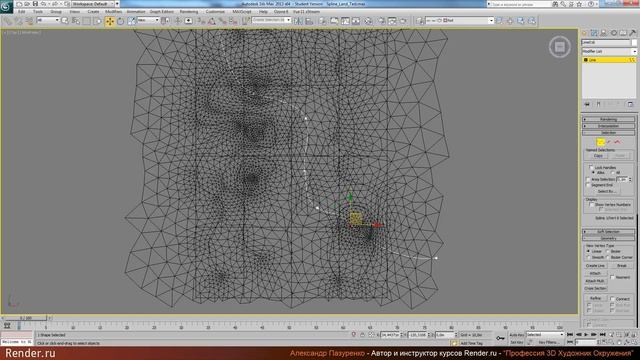Expand the Soft Selection rollout
640x360 pixels.
pos(609,231)
